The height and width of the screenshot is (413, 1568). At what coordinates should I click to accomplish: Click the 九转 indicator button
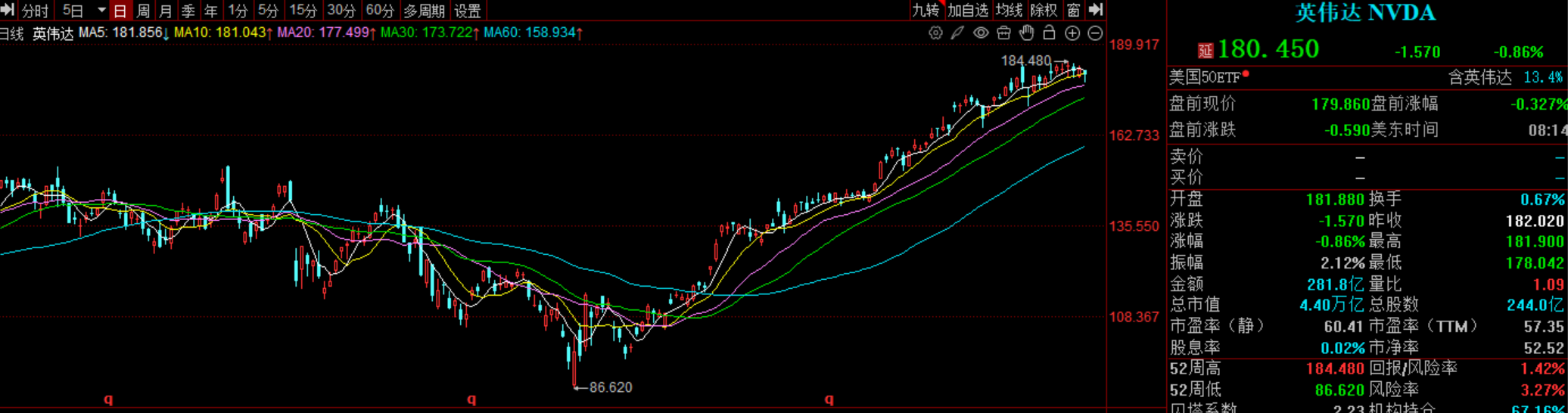pyautogui.click(x=926, y=10)
